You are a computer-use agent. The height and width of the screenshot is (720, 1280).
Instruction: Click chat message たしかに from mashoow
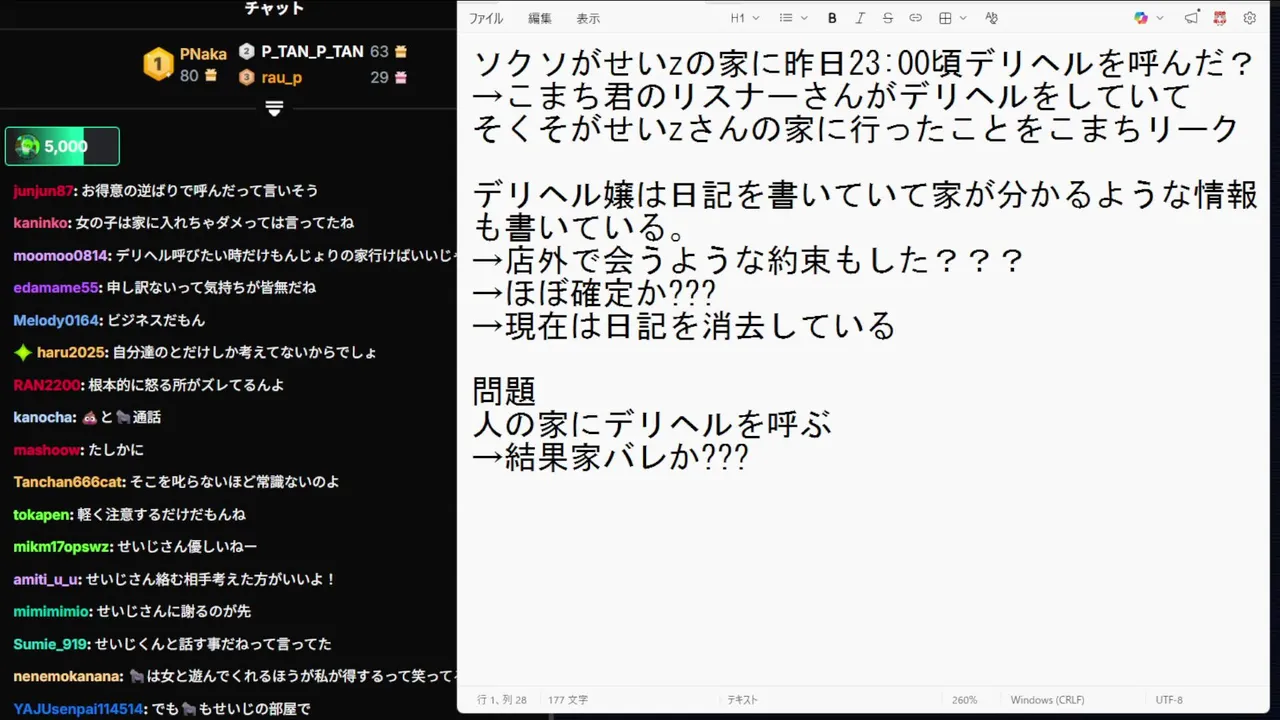(x=116, y=450)
